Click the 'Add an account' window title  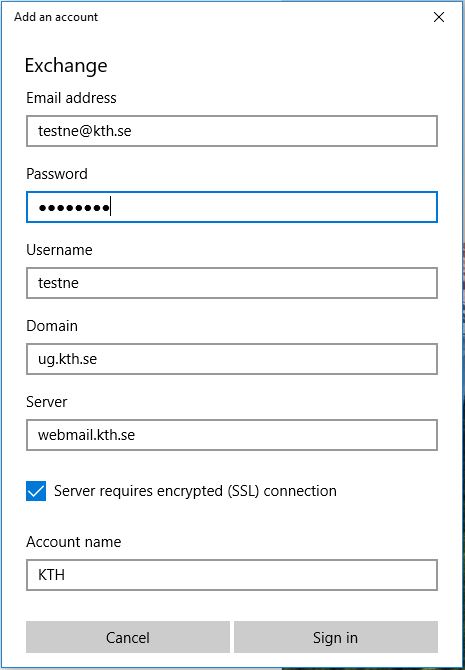tap(56, 17)
